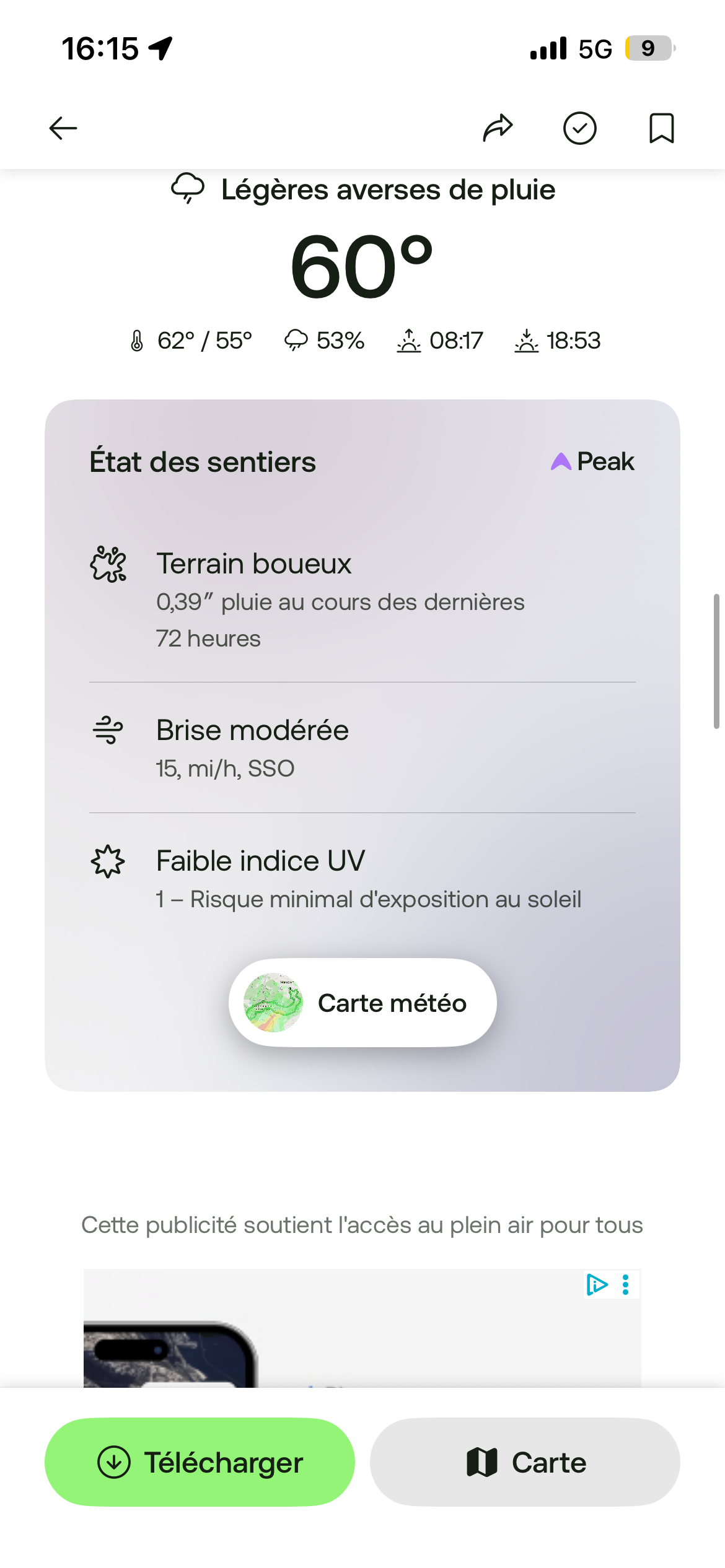Tap the sunset time icon
Viewport: 725px width, 1568px height.
tap(526, 341)
